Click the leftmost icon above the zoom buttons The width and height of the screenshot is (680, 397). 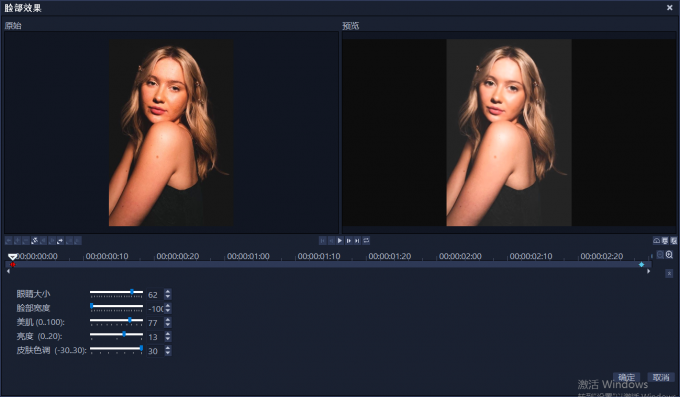[657, 240]
